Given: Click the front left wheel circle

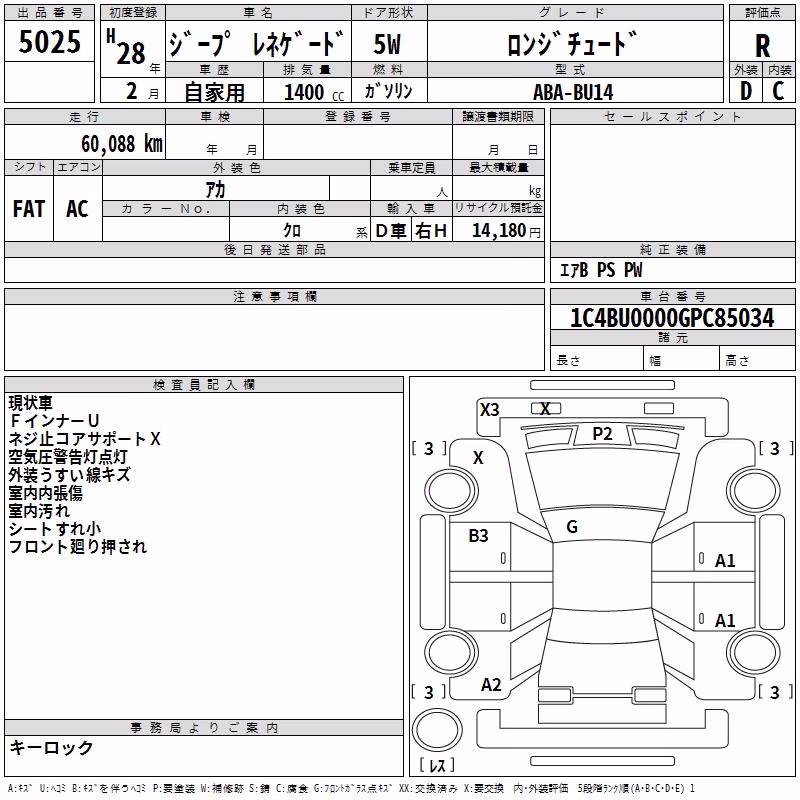Looking at the screenshot, I should coord(451,491).
